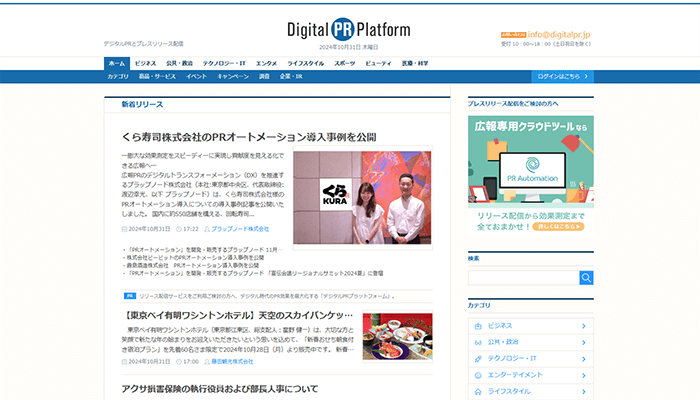
Task: Click the ビジネス category label in sidebar
Action: click(500, 326)
